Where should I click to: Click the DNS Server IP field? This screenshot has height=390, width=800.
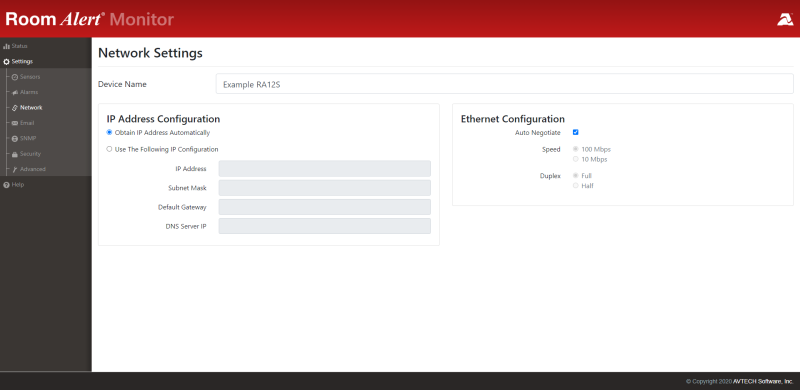(324, 226)
